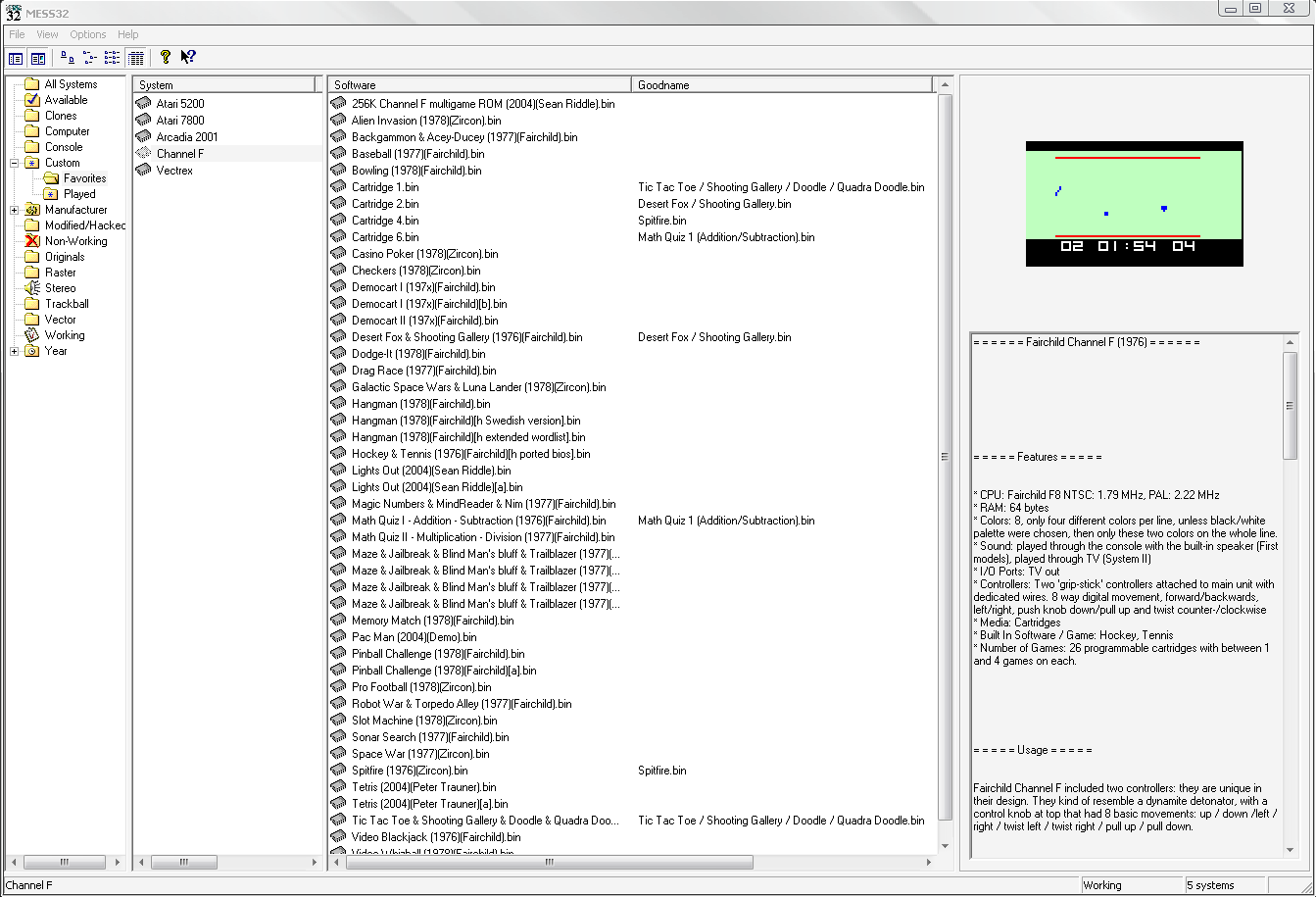Open the Favorites folder icon
Image resolution: width=1316 pixels, height=897 pixels.
coord(51,178)
